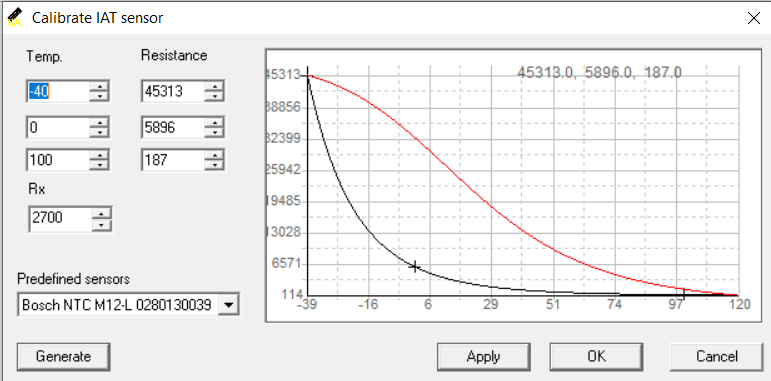Decrease the 187 resistance spinner
The width and height of the screenshot is (771, 381).
coord(214,165)
